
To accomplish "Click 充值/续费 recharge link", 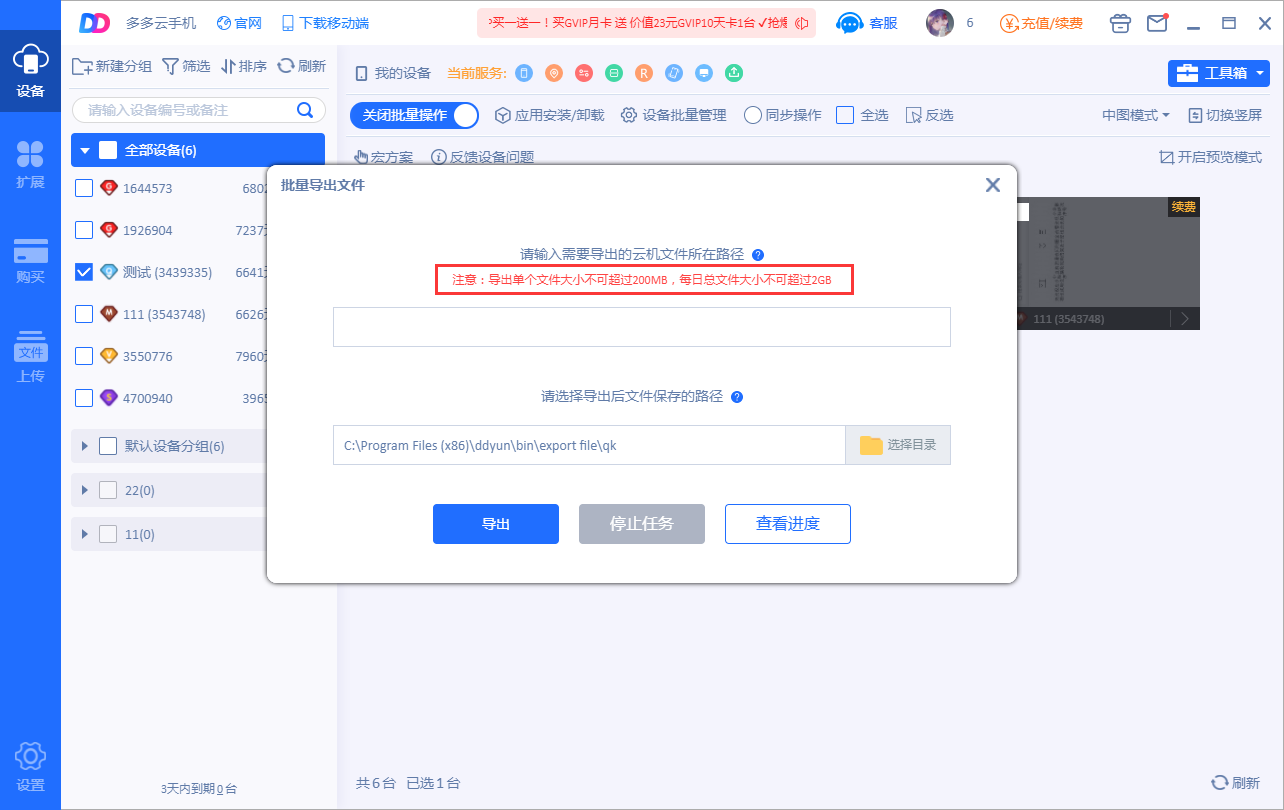I will pyautogui.click(x=1041, y=22).
